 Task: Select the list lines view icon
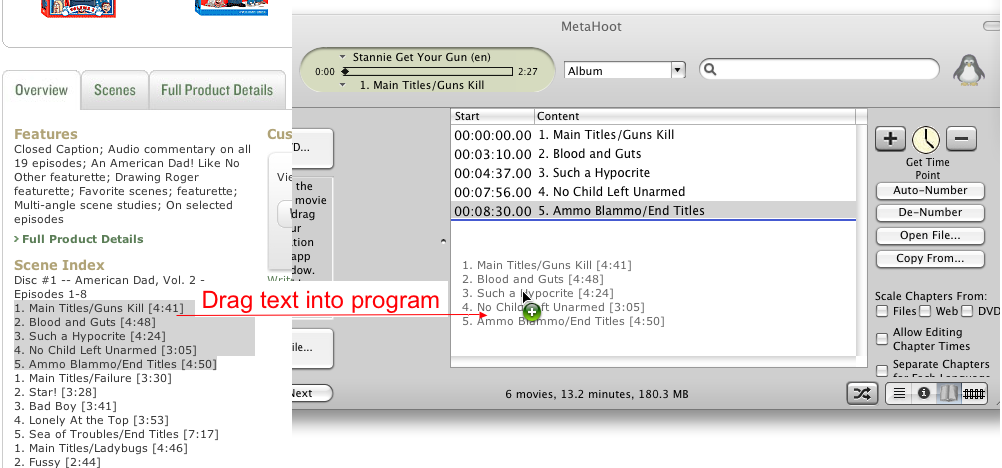pos(898,394)
